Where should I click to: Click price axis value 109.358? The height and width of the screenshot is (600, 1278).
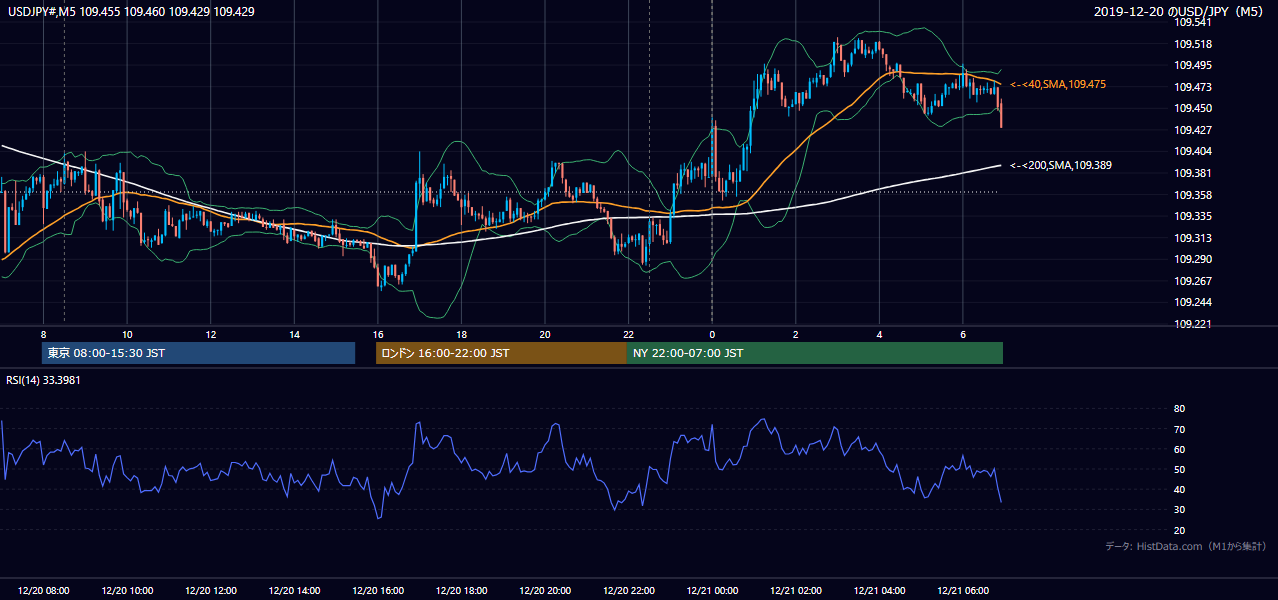pos(1192,195)
